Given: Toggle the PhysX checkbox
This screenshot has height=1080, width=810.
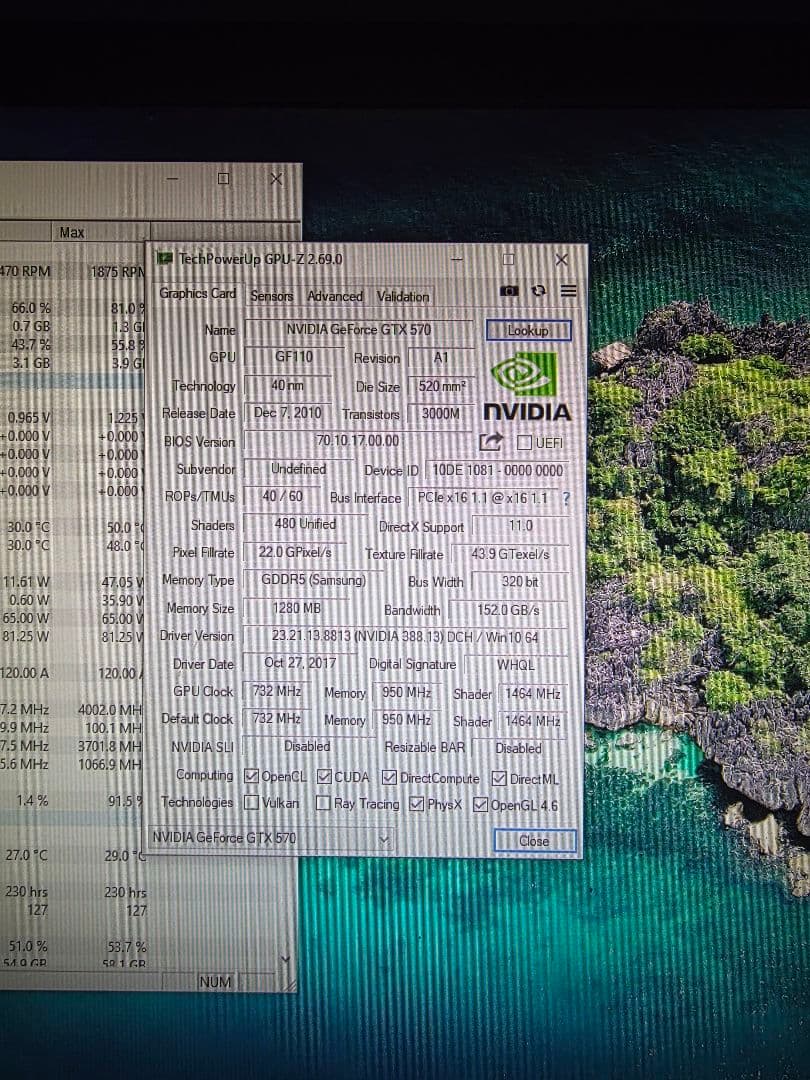Looking at the screenshot, I should click(416, 804).
